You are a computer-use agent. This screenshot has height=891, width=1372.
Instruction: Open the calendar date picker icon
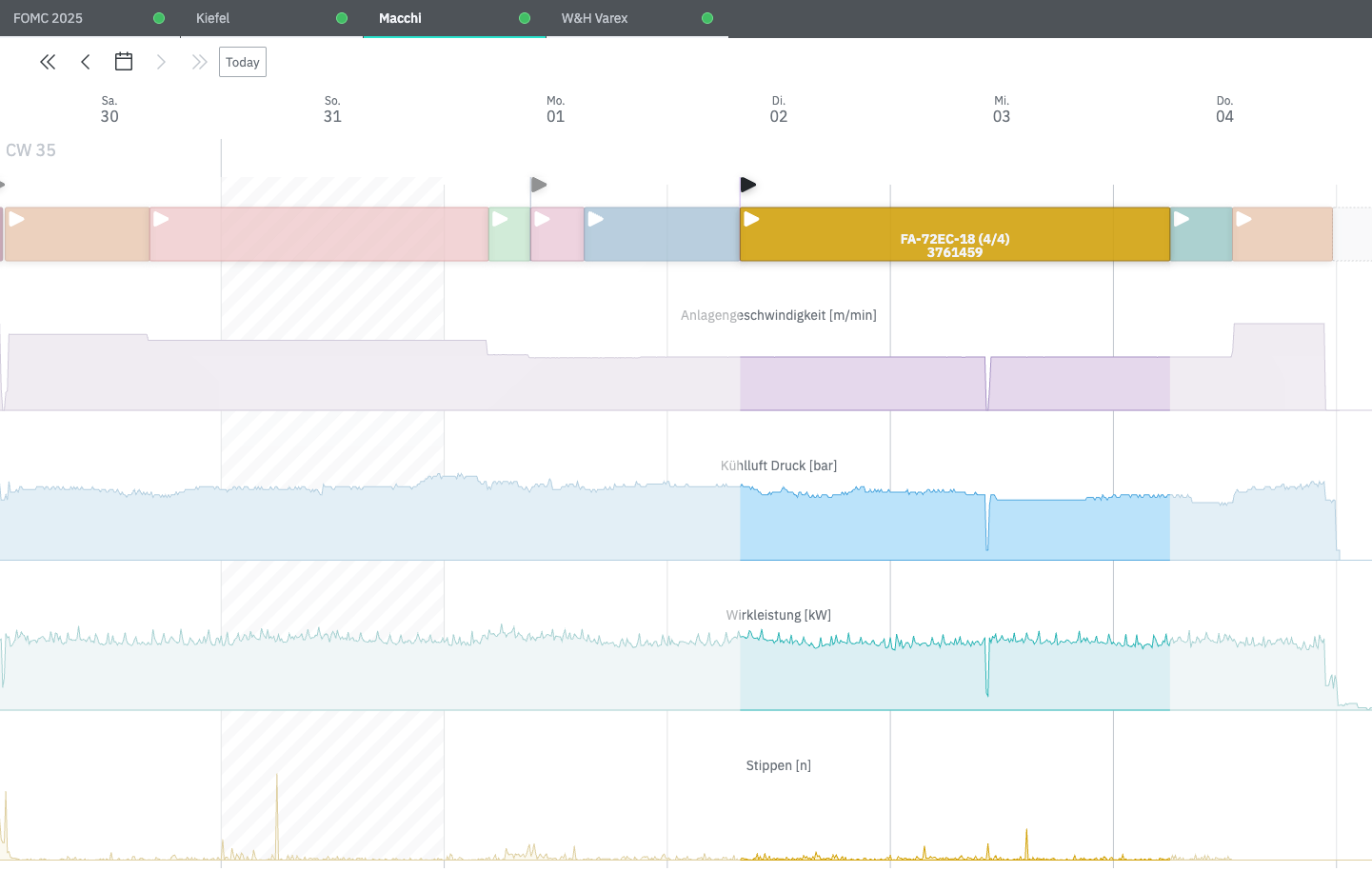click(124, 62)
